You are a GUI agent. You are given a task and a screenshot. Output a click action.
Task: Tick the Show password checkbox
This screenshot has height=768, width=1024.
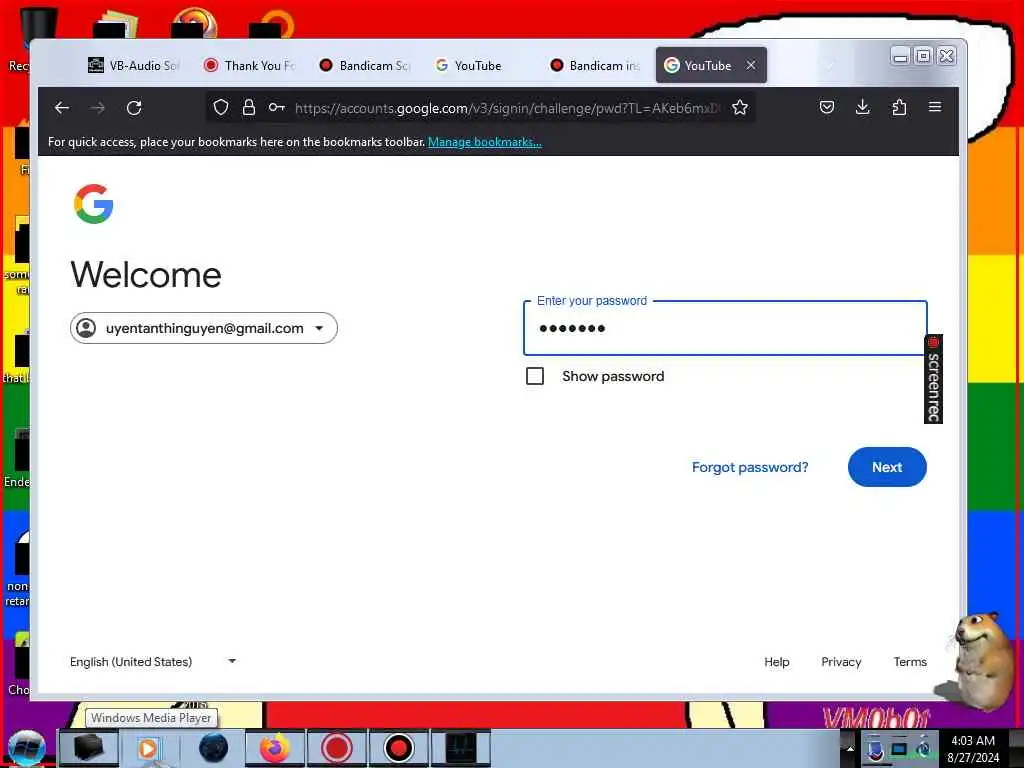click(535, 376)
